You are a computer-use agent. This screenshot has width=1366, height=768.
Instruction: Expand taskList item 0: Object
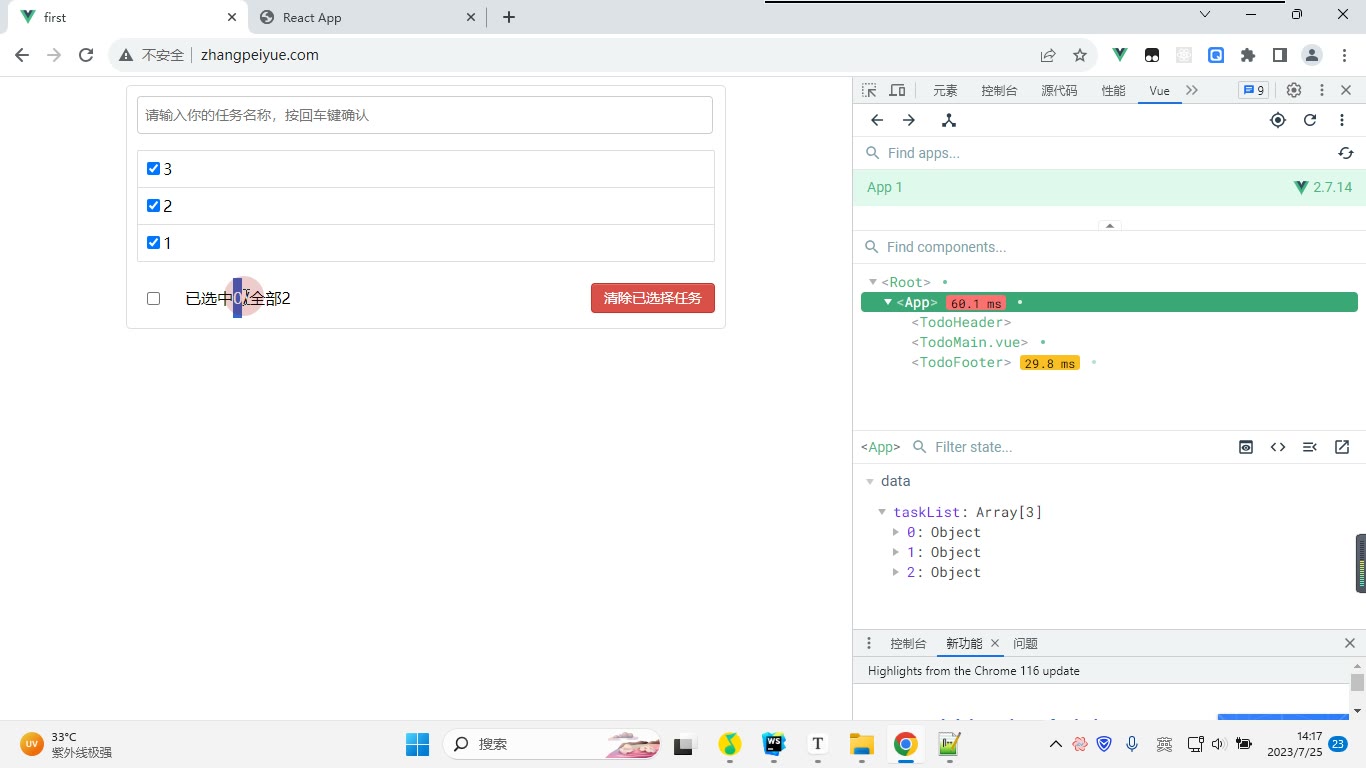pos(897,532)
